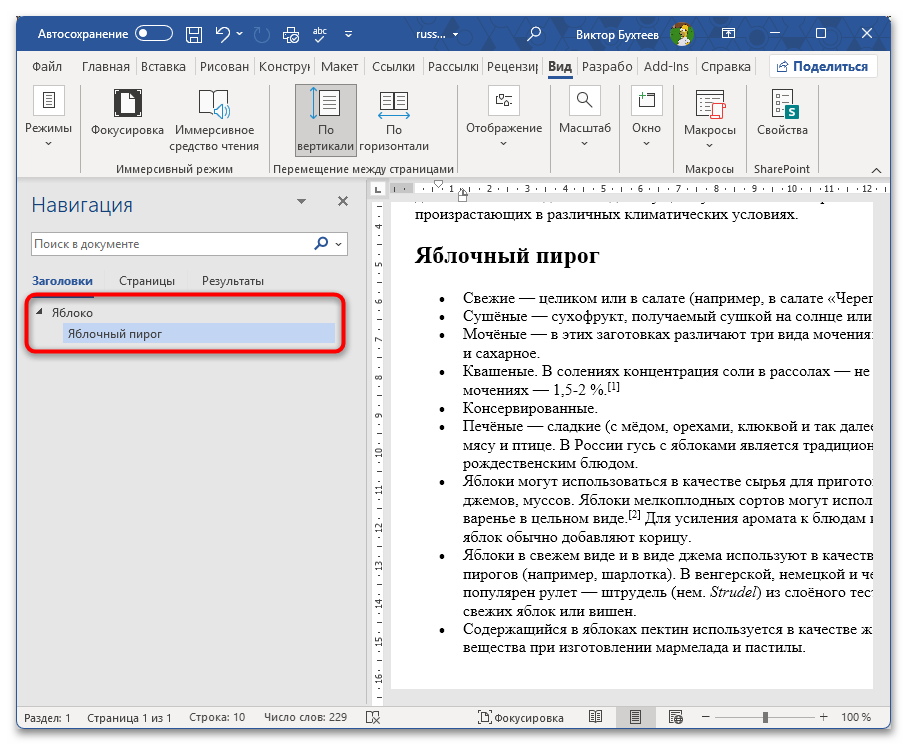
Task: Click the proofing errors icon in the status bar
Action: coord(373,718)
